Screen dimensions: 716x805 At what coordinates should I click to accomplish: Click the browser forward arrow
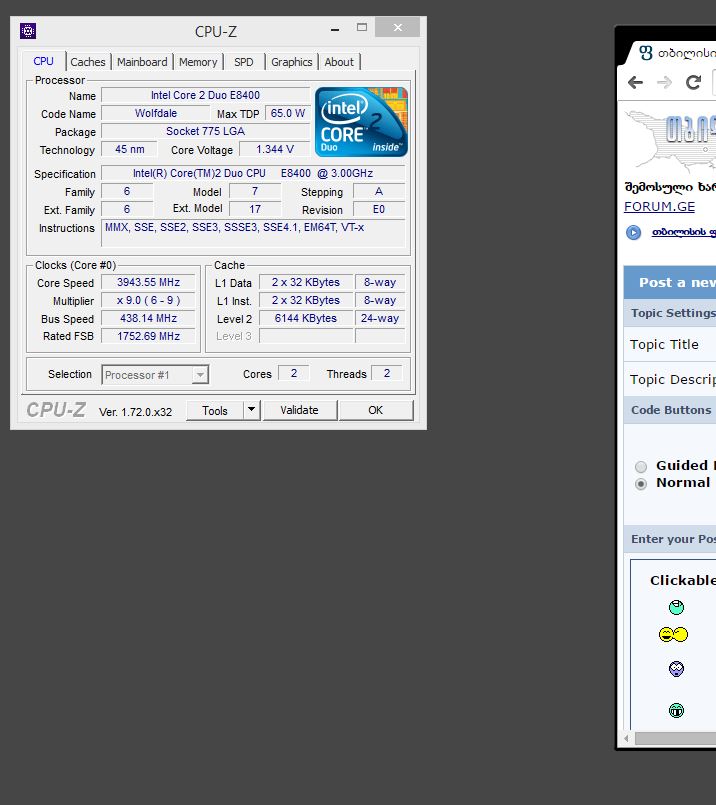pyautogui.click(x=664, y=83)
